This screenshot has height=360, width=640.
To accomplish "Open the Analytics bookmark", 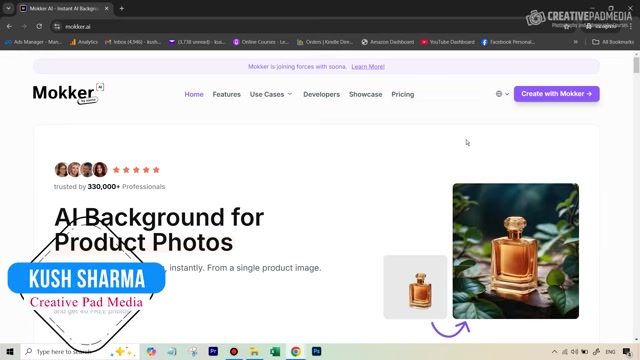I will [x=84, y=42].
